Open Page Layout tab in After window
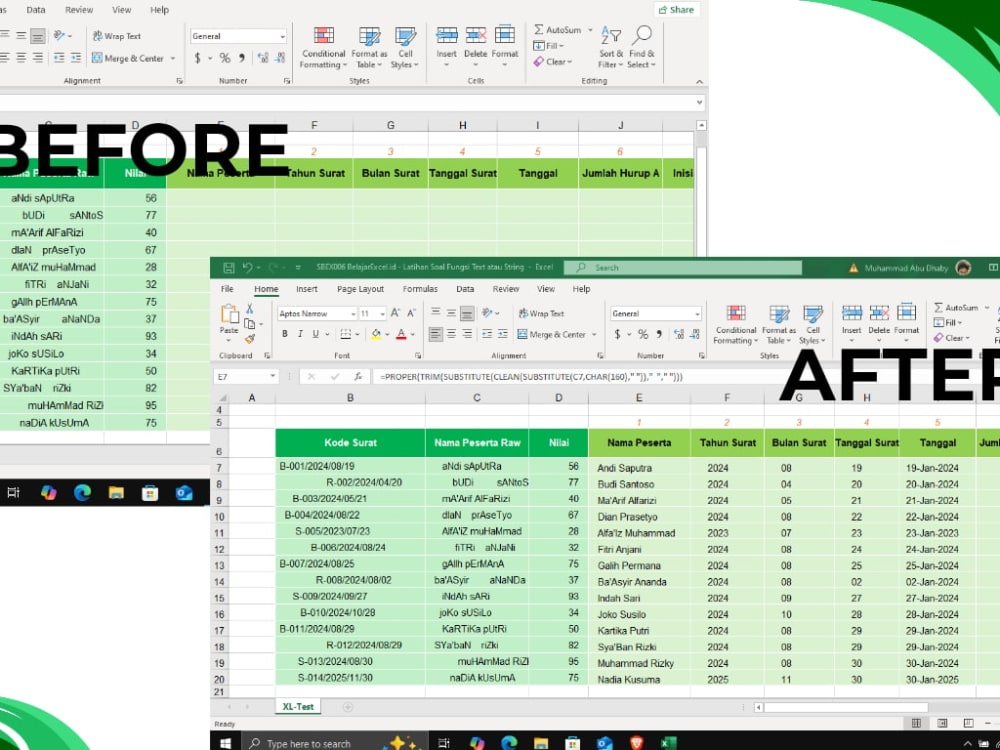1000x750 pixels. click(x=360, y=289)
